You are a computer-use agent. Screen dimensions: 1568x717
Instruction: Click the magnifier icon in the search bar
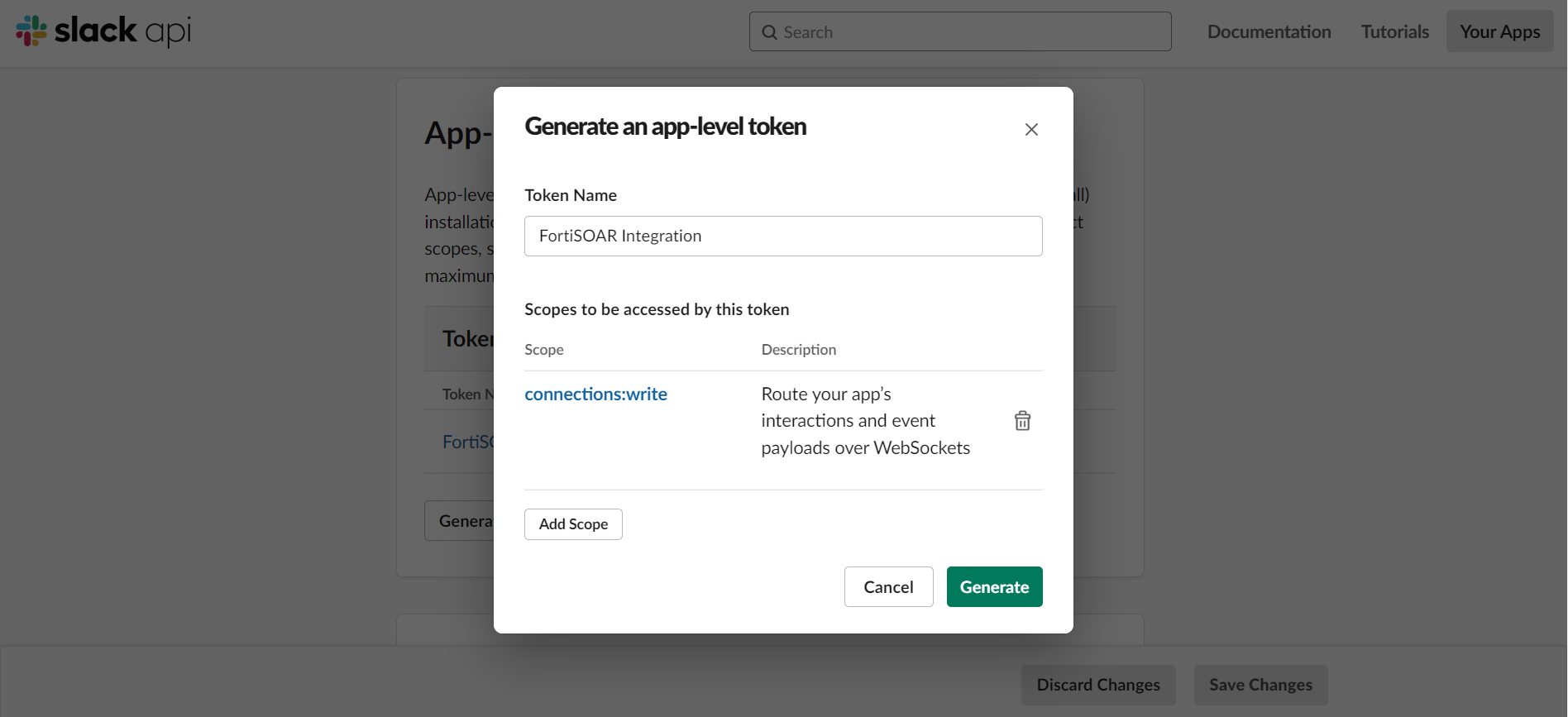tap(769, 32)
